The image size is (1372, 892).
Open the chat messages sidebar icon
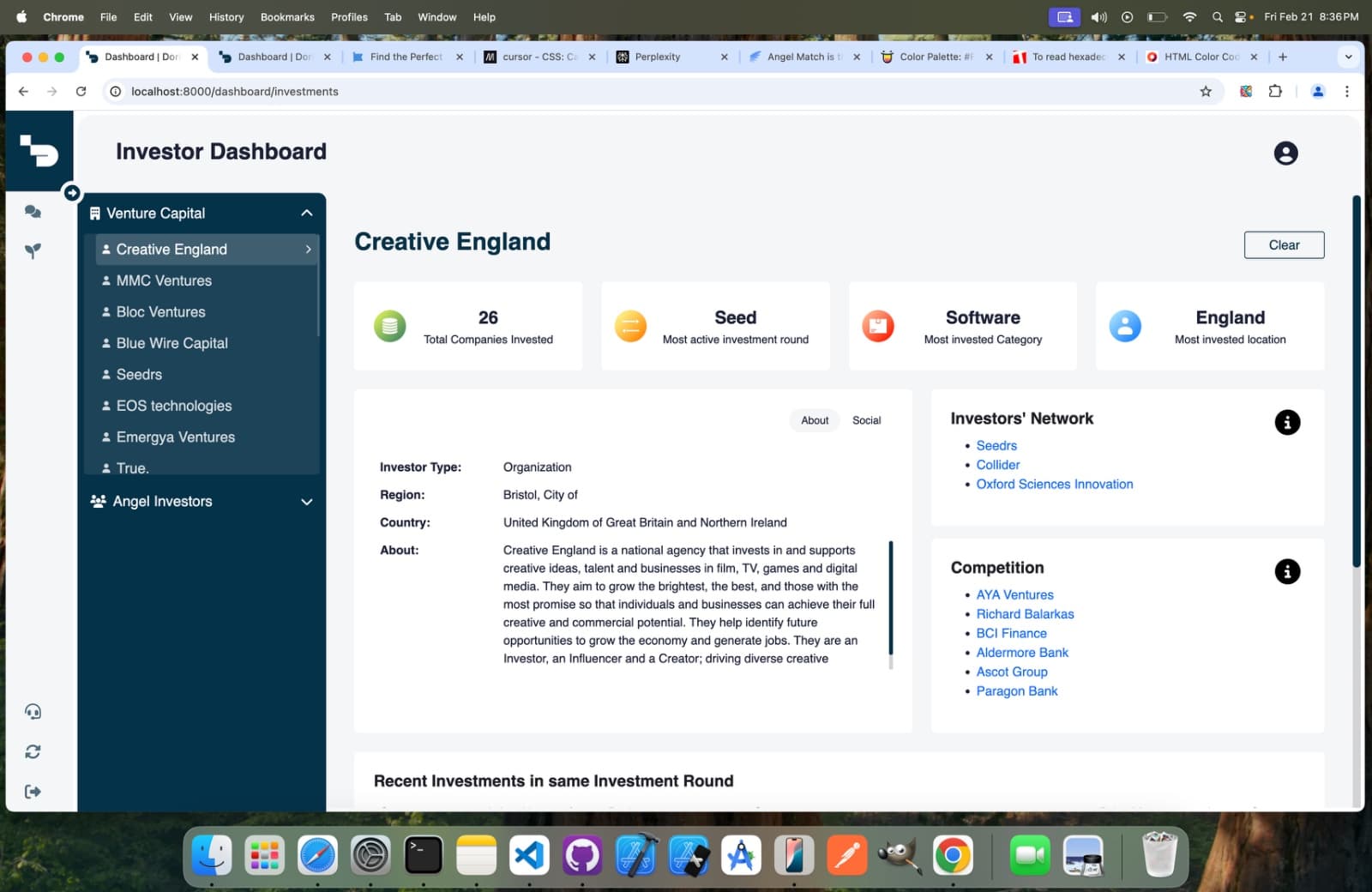[x=33, y=212]
